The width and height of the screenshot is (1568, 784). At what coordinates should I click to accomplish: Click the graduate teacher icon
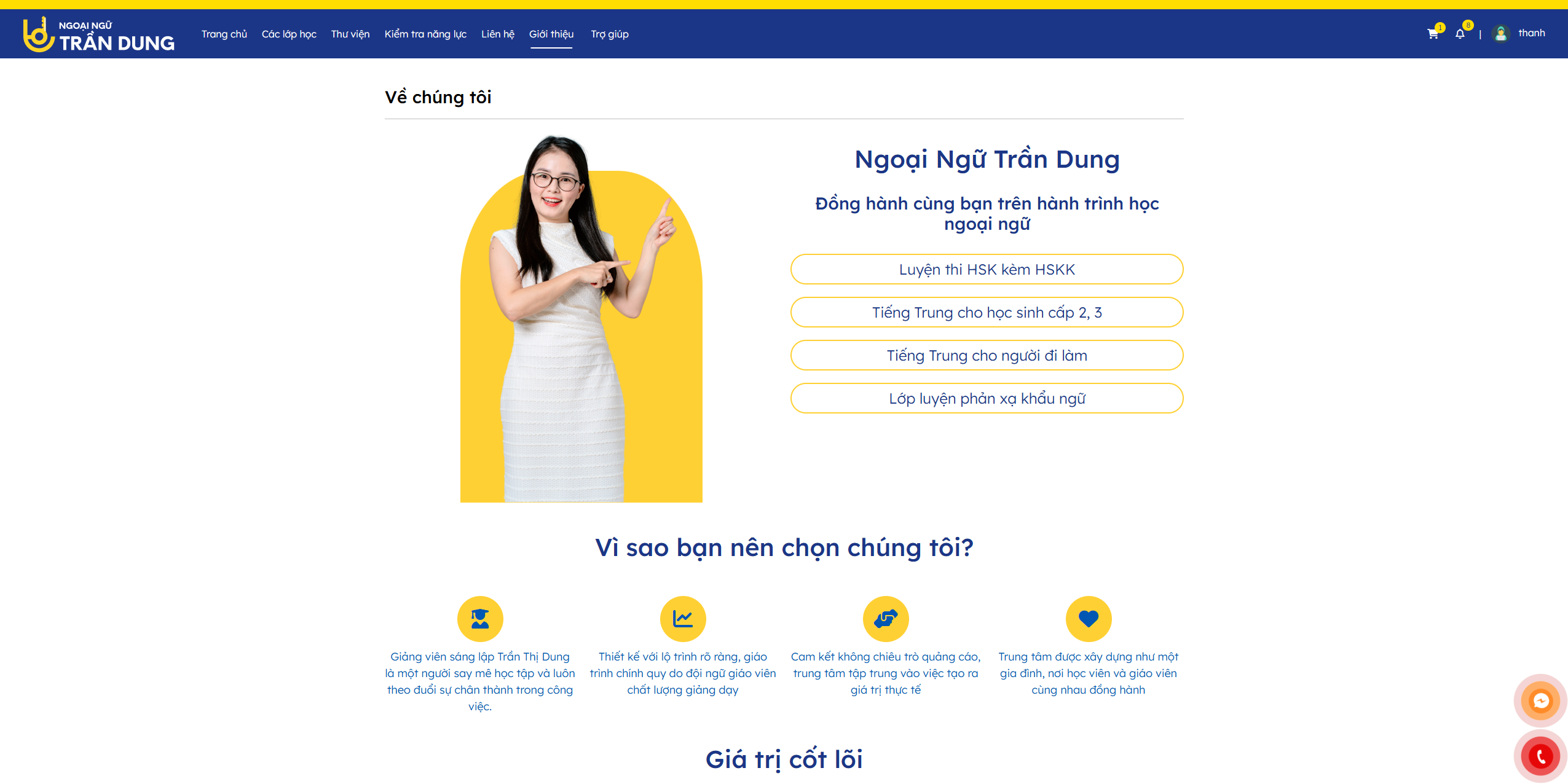pos(480,619)
